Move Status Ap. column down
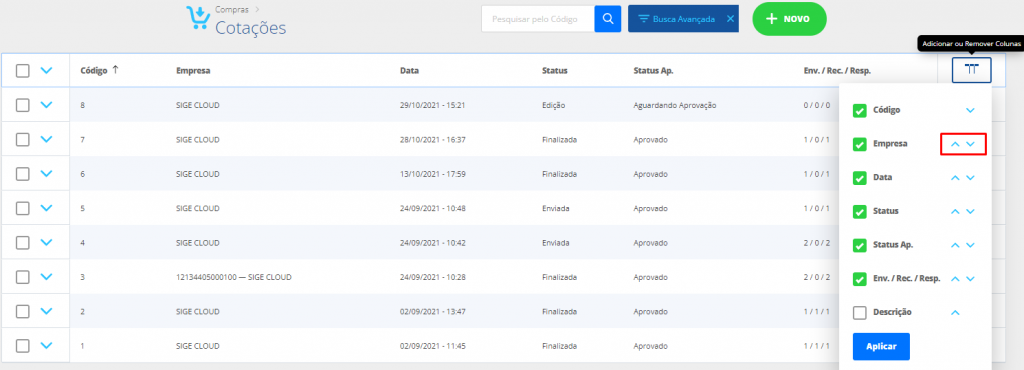This screenshot has height=370, width=1024. point(970,245)
